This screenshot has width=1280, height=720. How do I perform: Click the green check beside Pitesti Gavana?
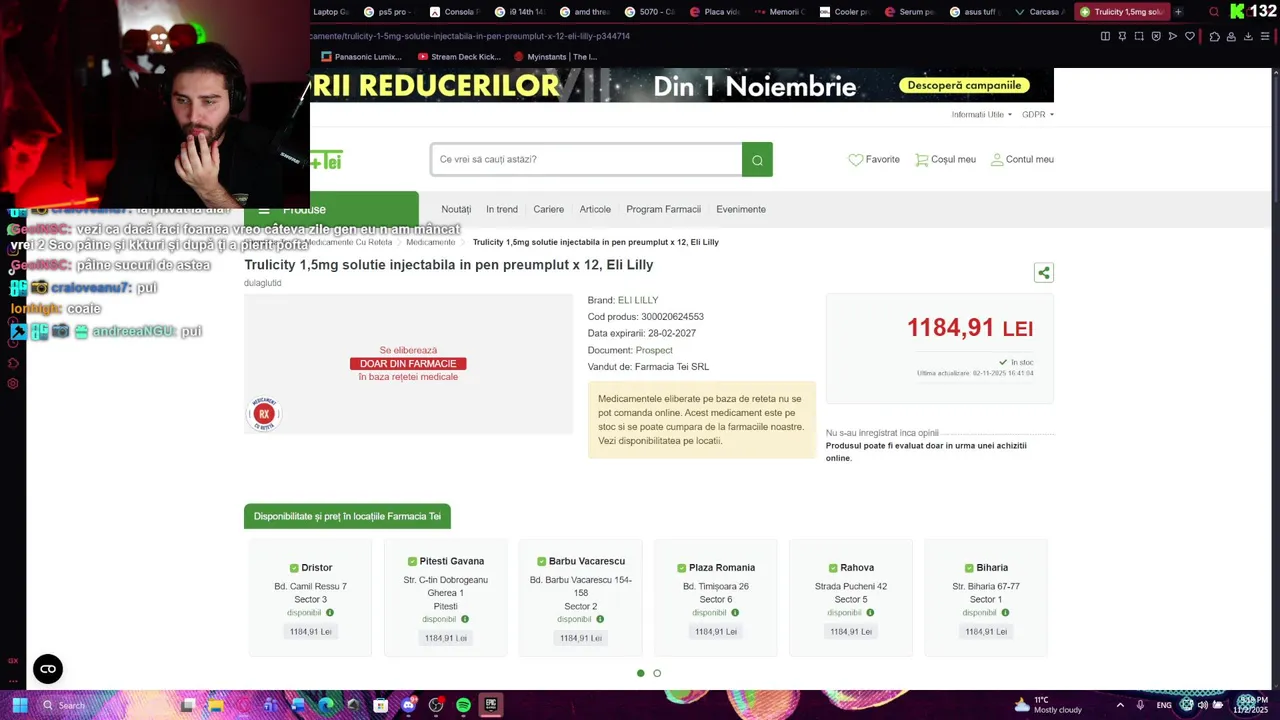click(x=412, y=561)
